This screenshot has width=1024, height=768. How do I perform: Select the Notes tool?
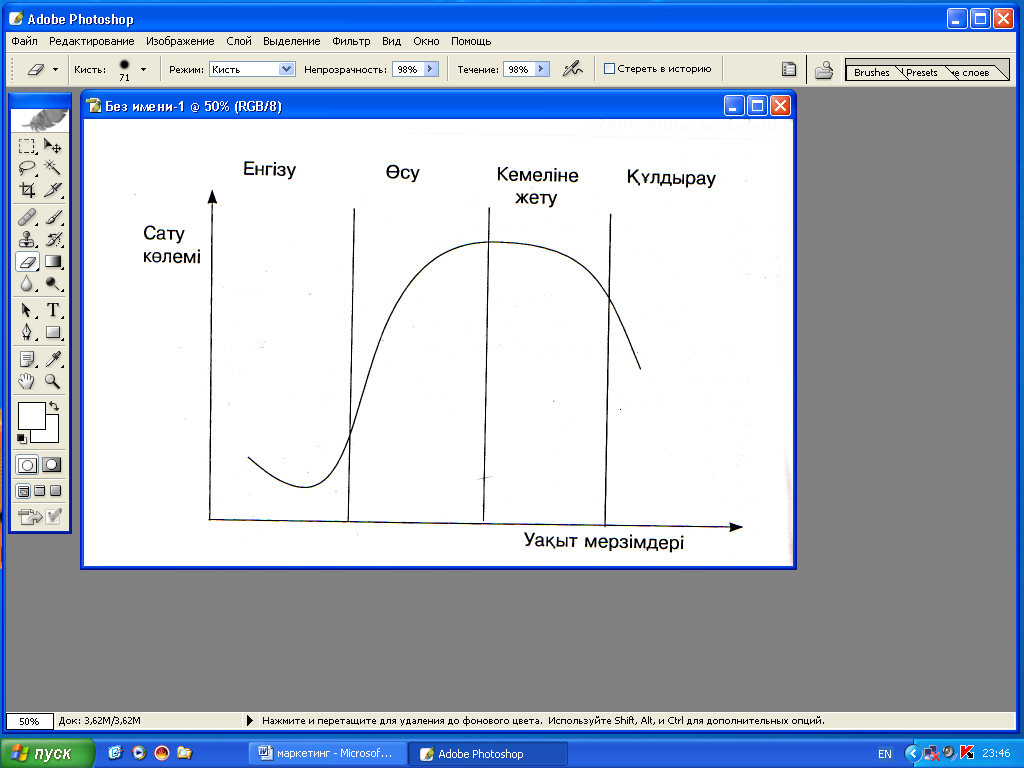27,359
